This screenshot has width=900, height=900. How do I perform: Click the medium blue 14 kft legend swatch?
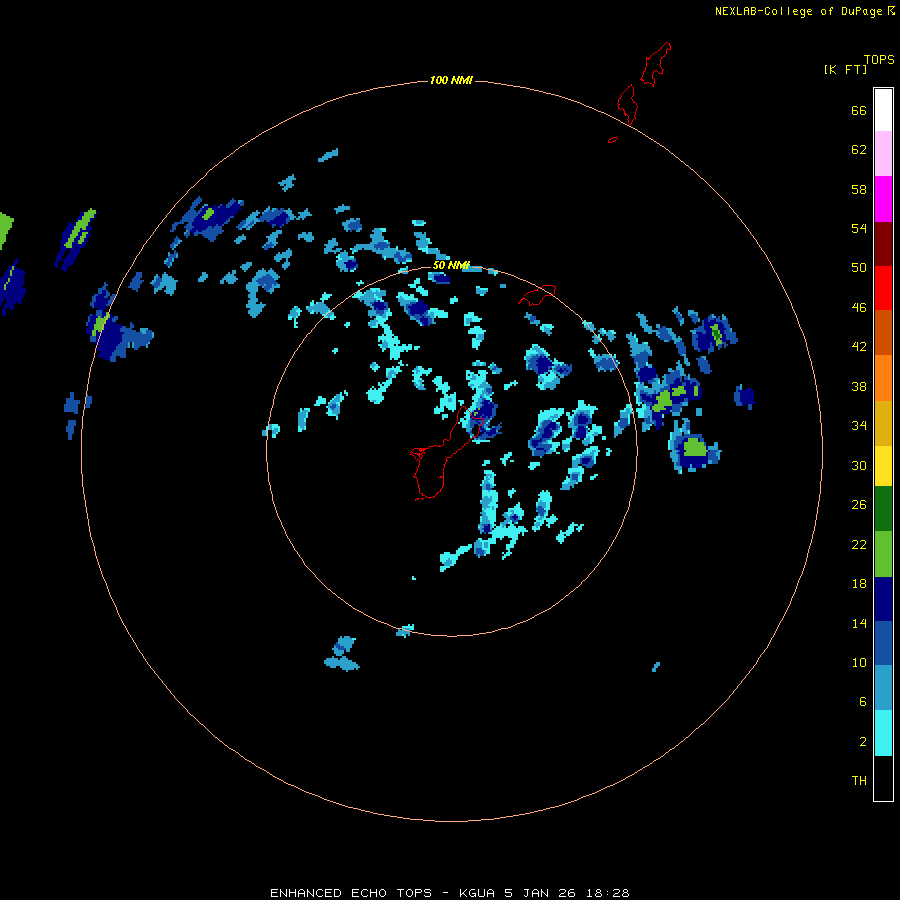(883, 643)
